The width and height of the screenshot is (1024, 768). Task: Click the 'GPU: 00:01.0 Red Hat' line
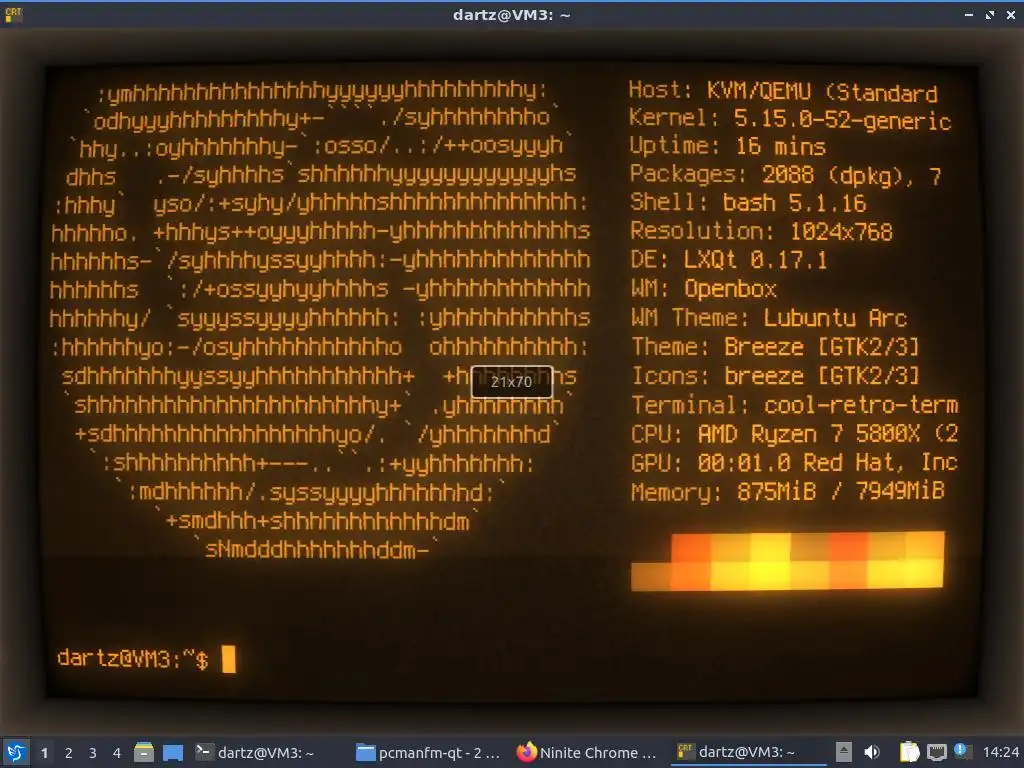point(794,462)
